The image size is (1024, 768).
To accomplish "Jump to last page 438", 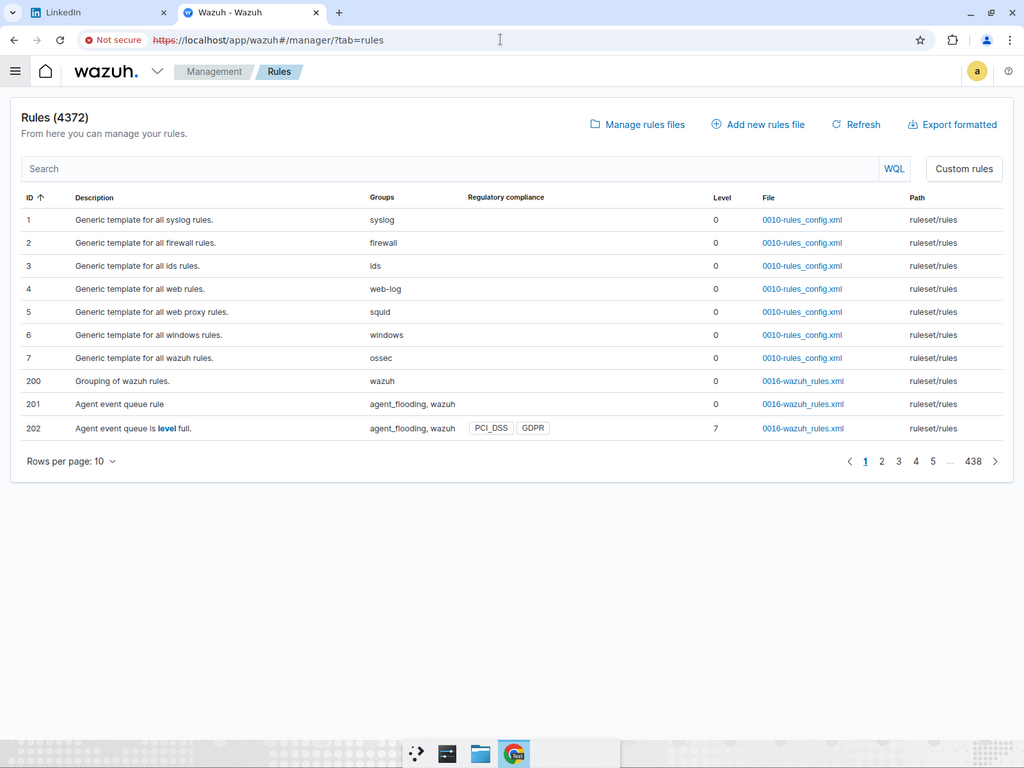I will coord(973,462).
